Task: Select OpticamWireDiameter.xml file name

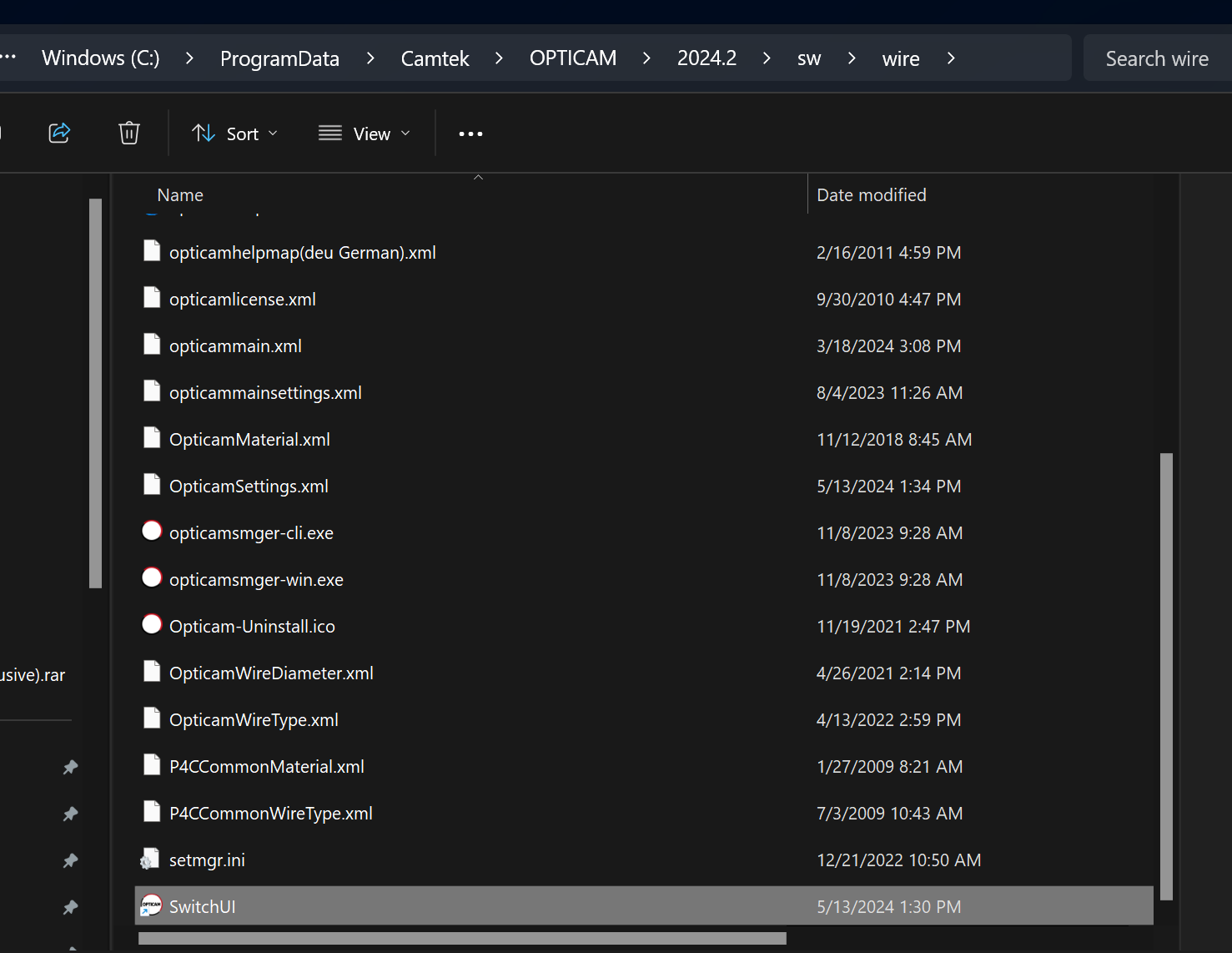Action: (271, 673)
